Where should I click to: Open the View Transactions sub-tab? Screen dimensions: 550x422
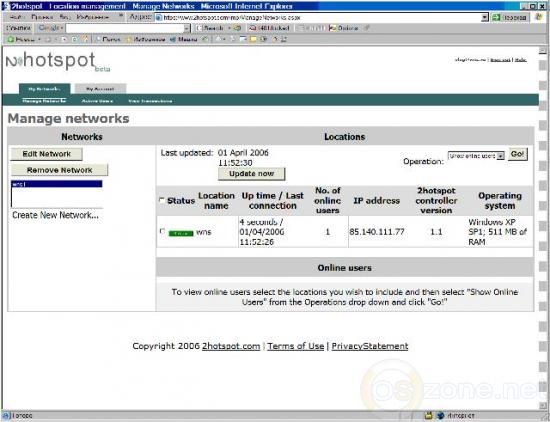[x=150, y=101]
